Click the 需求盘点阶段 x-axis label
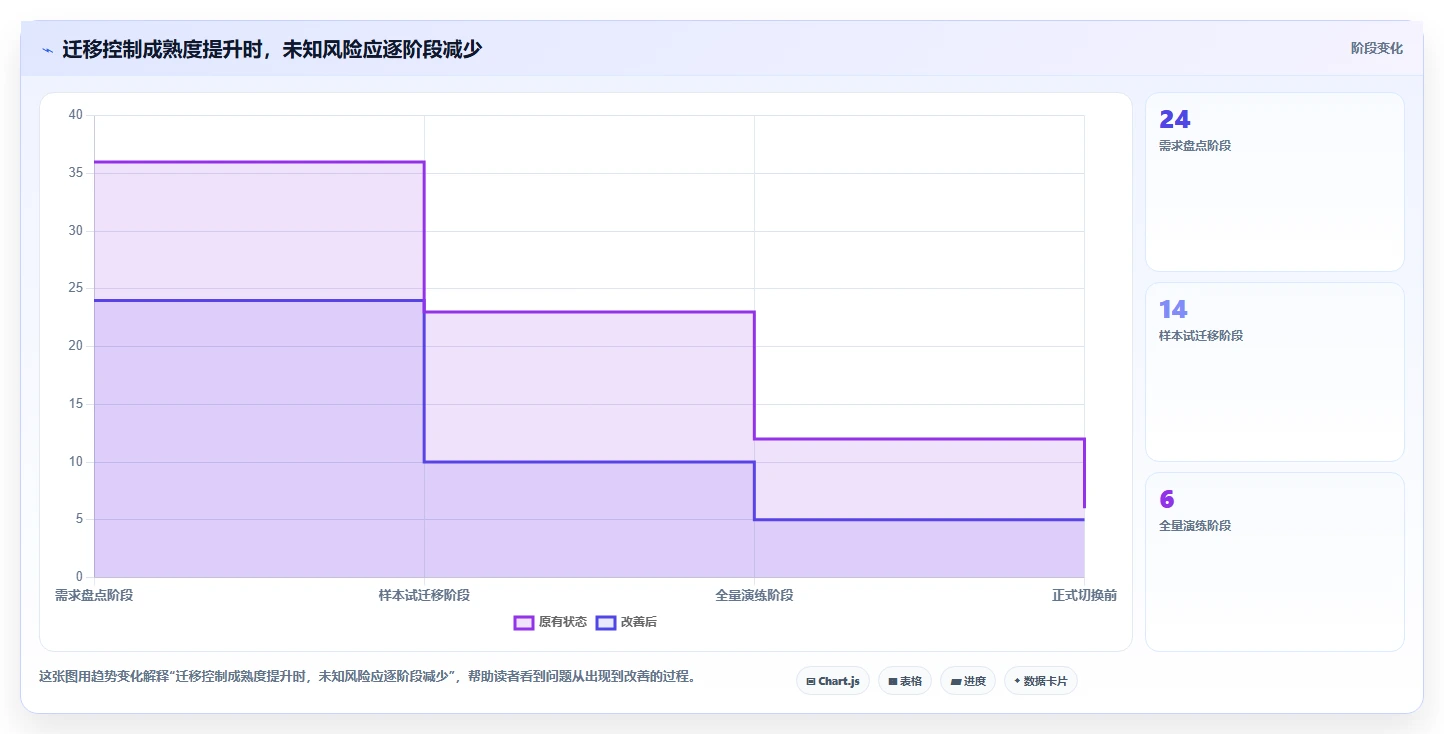 point(94,595)
